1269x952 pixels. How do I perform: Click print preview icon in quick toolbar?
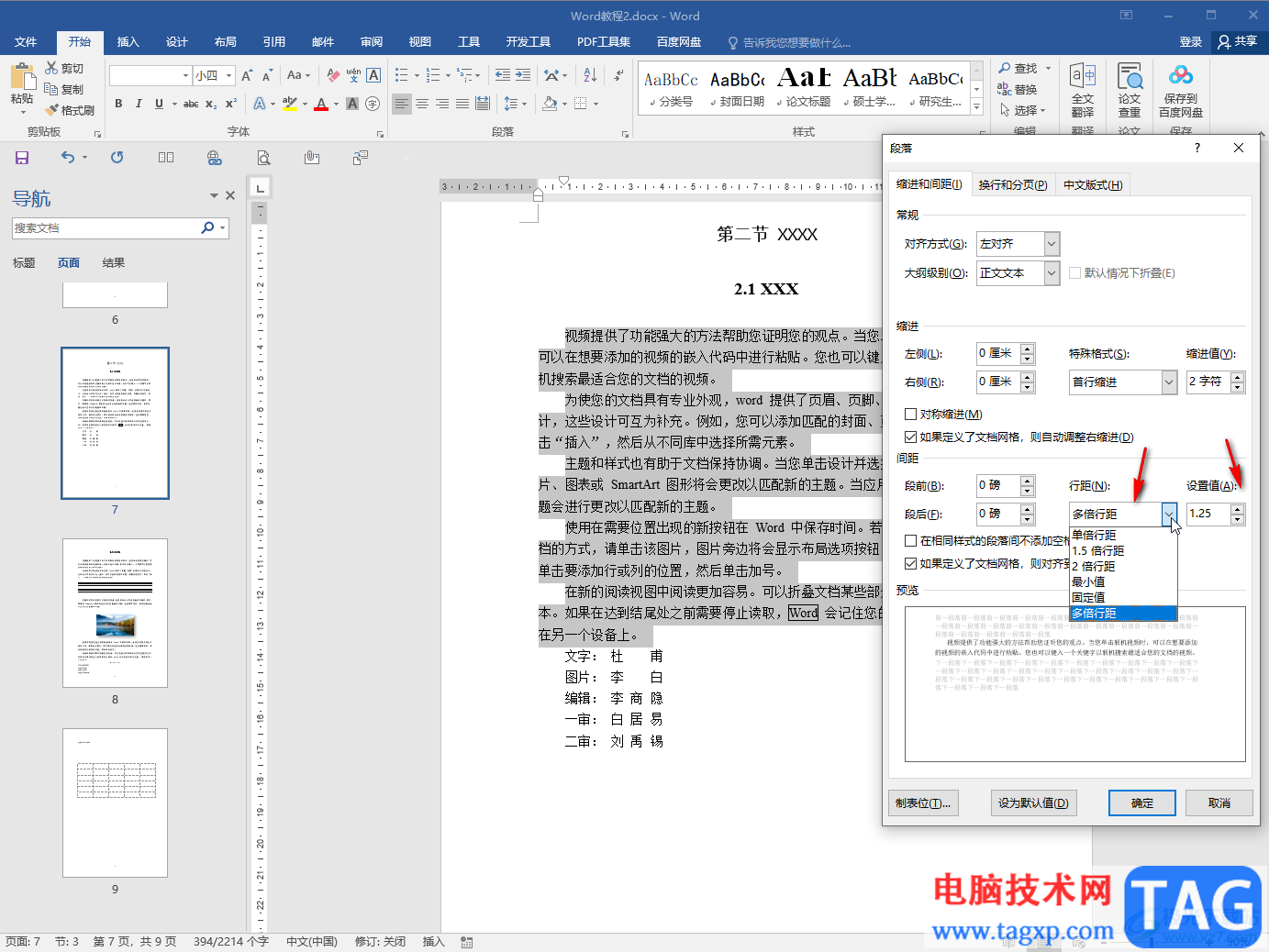tap(263, 158)
